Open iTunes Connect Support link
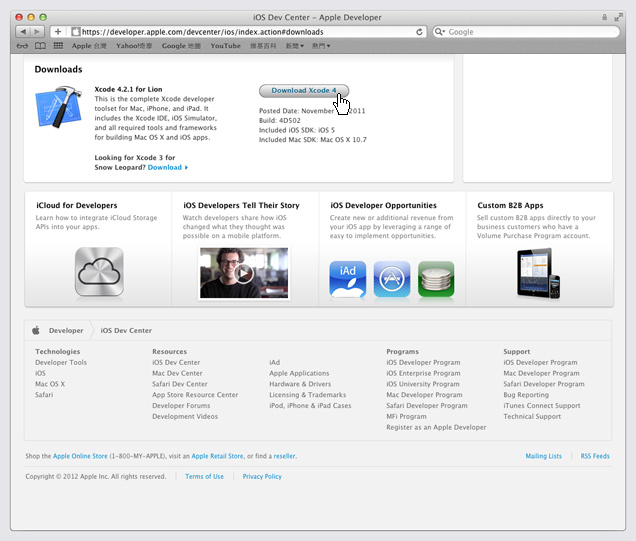The height and width of the screenshot is (541, 636). tap(542, 406)
